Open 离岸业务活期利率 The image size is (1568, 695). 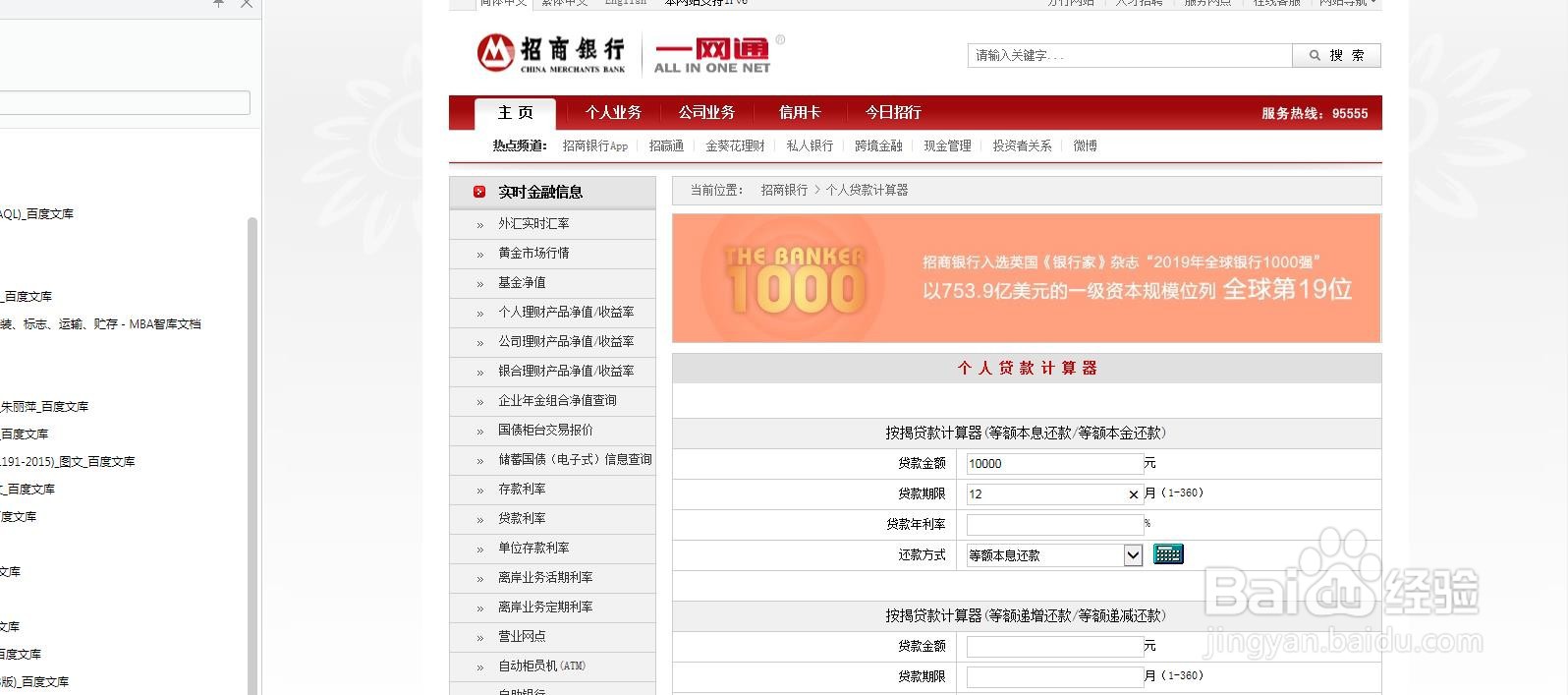(x=545, y=578)
